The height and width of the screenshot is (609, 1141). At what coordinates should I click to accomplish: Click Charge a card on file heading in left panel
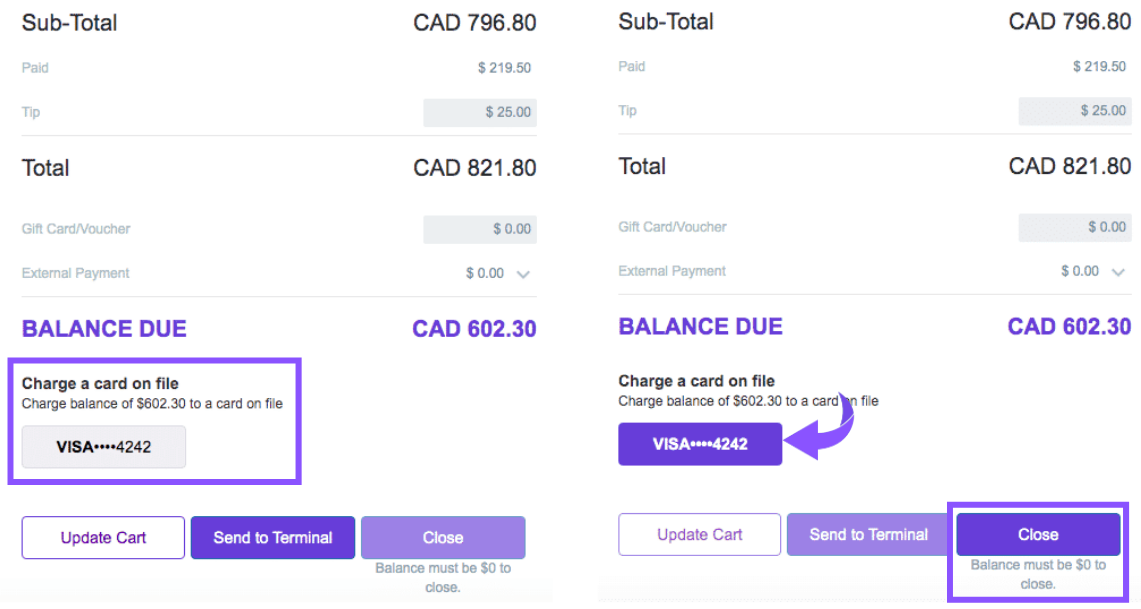100,383
